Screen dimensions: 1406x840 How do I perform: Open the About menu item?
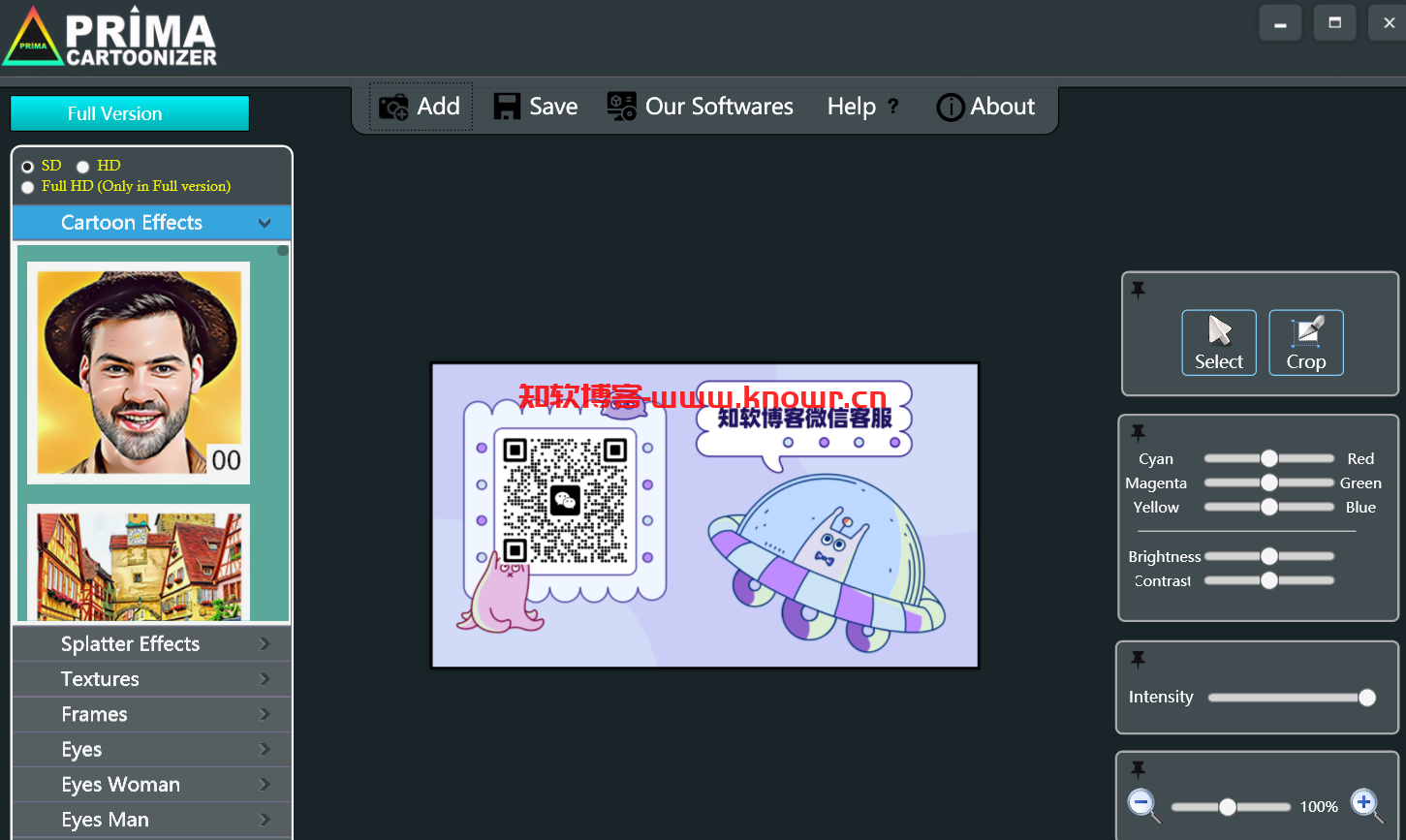pyautogui.click(x=986, y=107)
